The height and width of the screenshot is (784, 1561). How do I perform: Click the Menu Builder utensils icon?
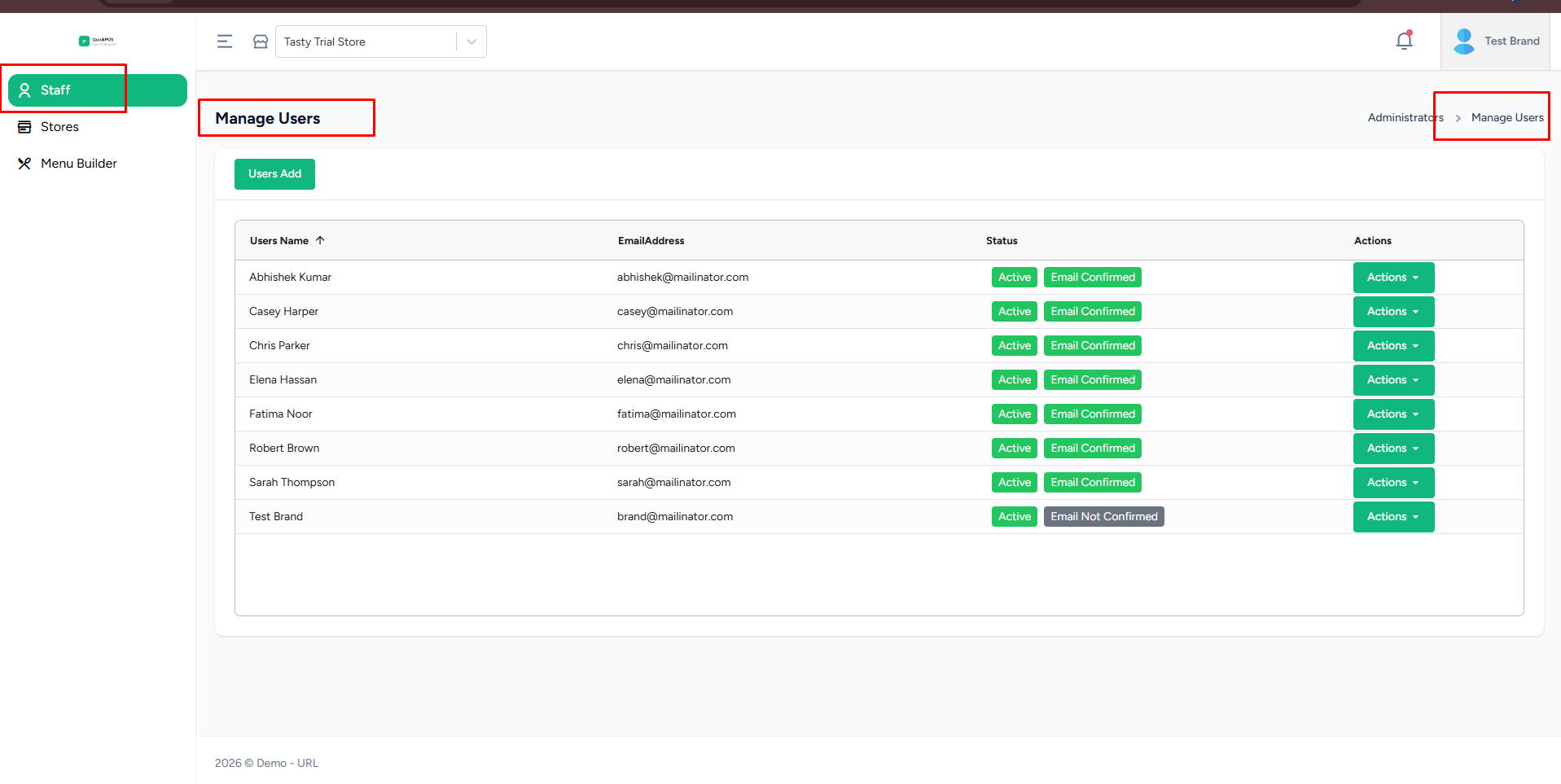[x=24, y=164]
